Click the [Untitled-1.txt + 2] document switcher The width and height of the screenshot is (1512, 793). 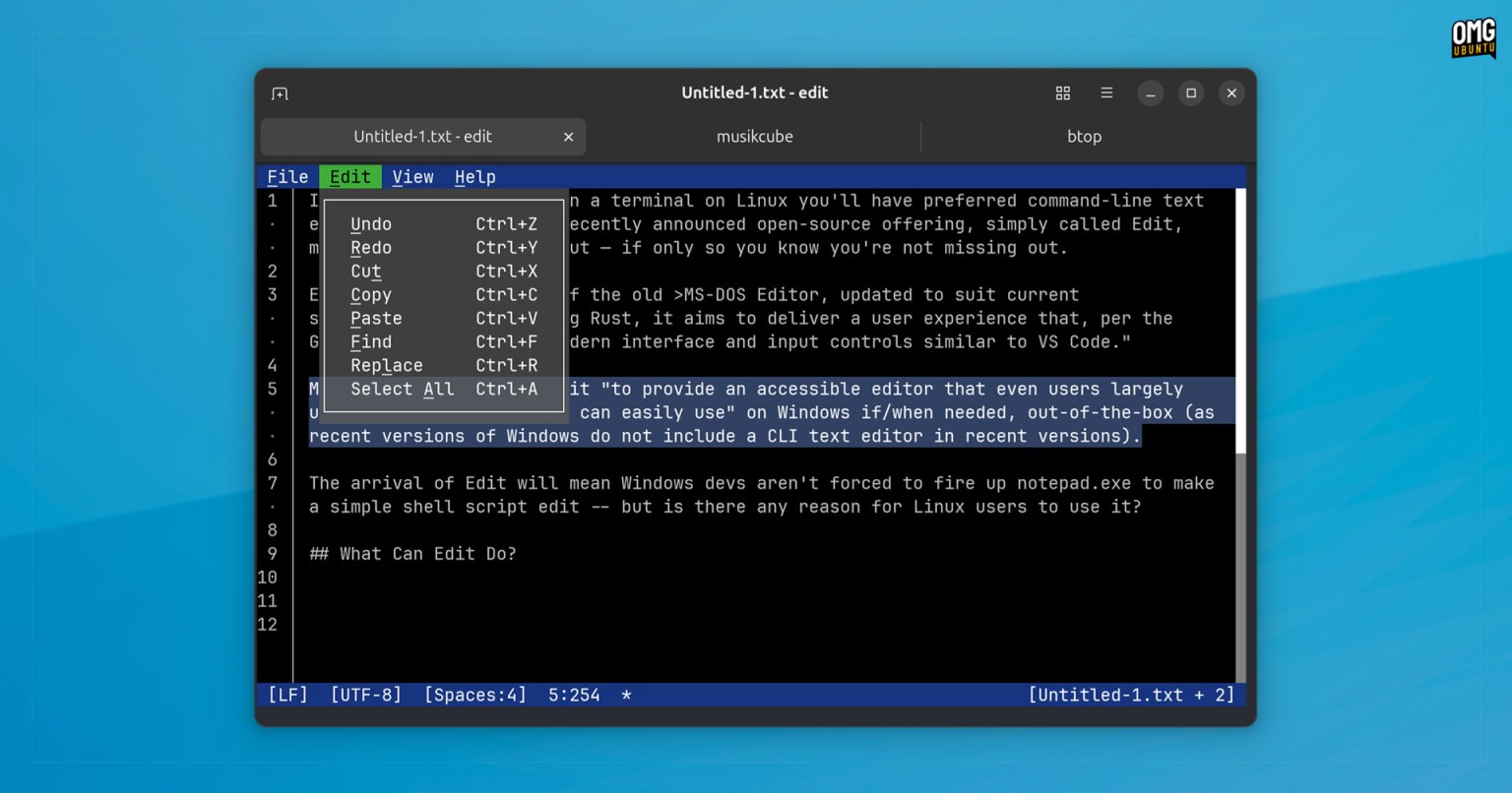pos(1131,695)
